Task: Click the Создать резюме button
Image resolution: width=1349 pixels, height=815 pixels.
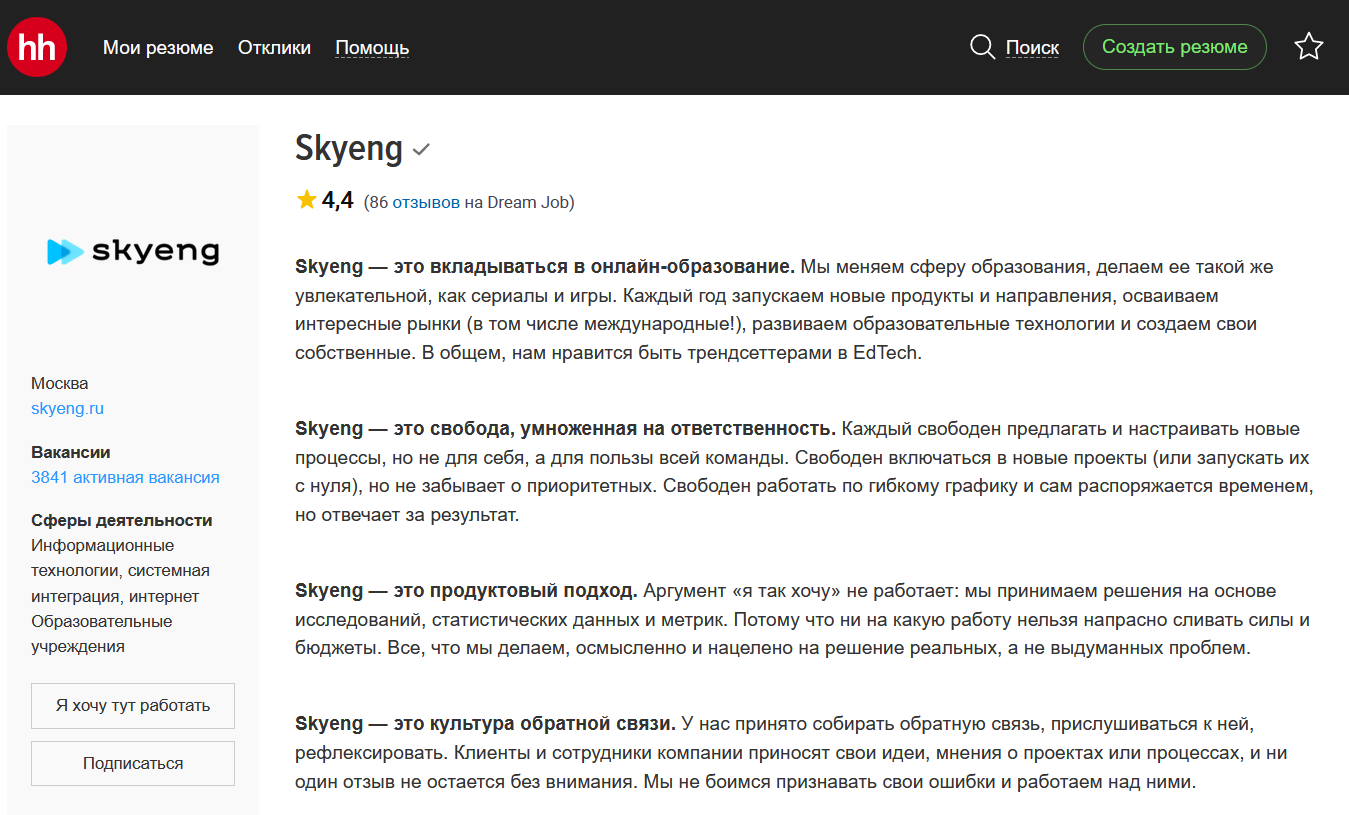Action: (1175, 47)
